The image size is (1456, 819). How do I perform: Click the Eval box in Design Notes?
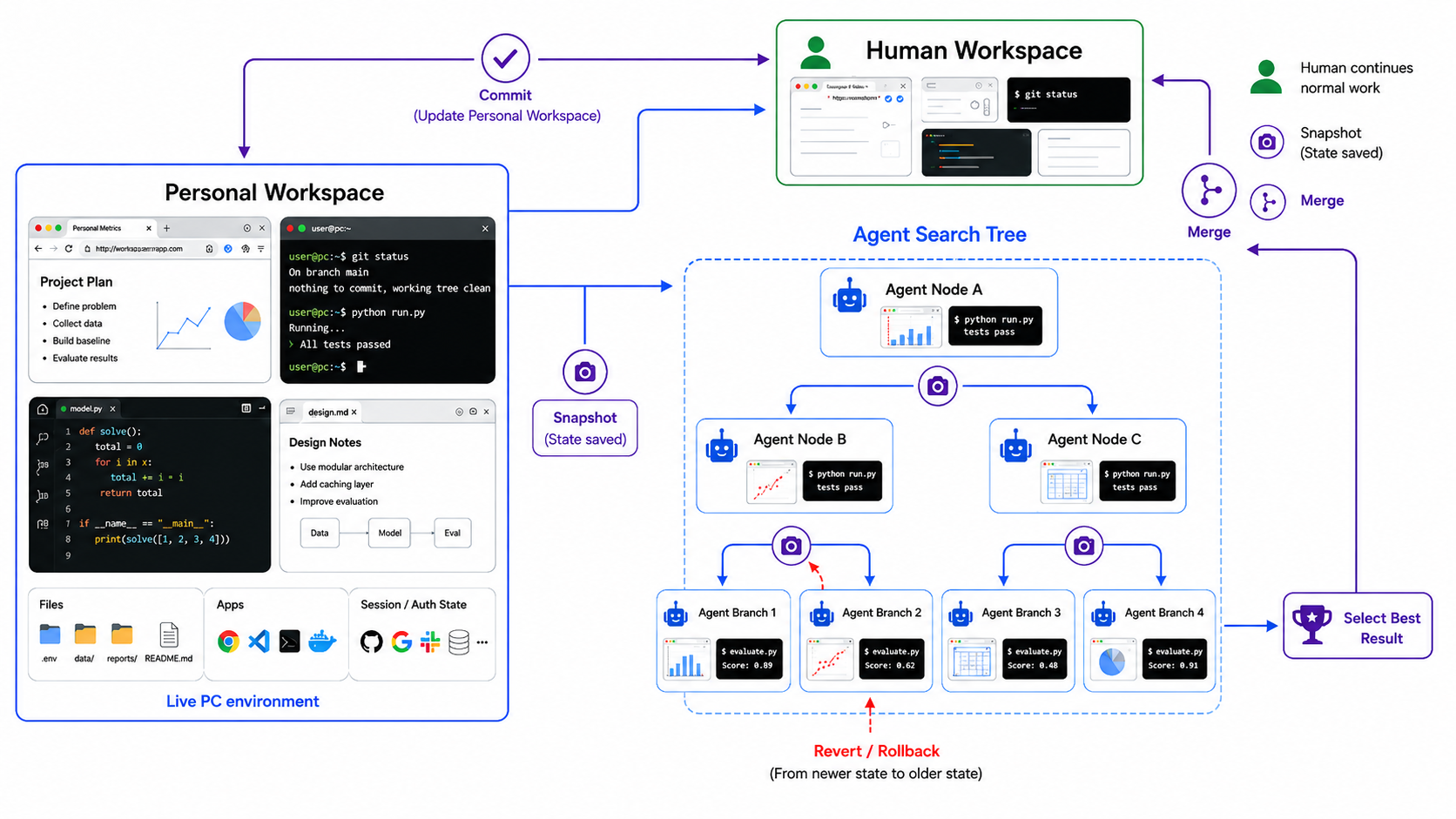pyautogui.click(x=453, y=533)
